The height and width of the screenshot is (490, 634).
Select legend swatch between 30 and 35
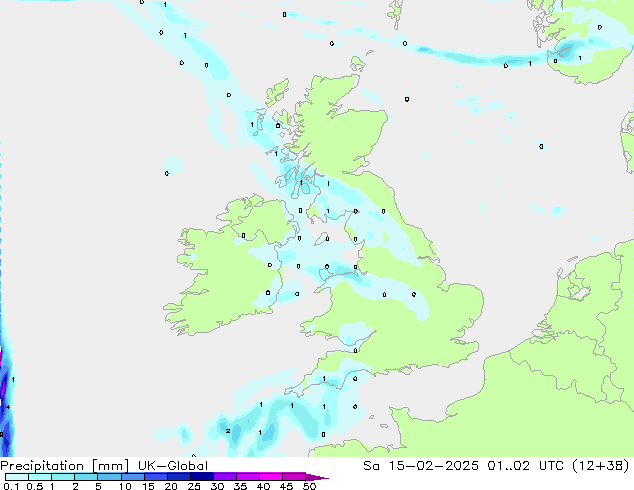tap(224, 477)
